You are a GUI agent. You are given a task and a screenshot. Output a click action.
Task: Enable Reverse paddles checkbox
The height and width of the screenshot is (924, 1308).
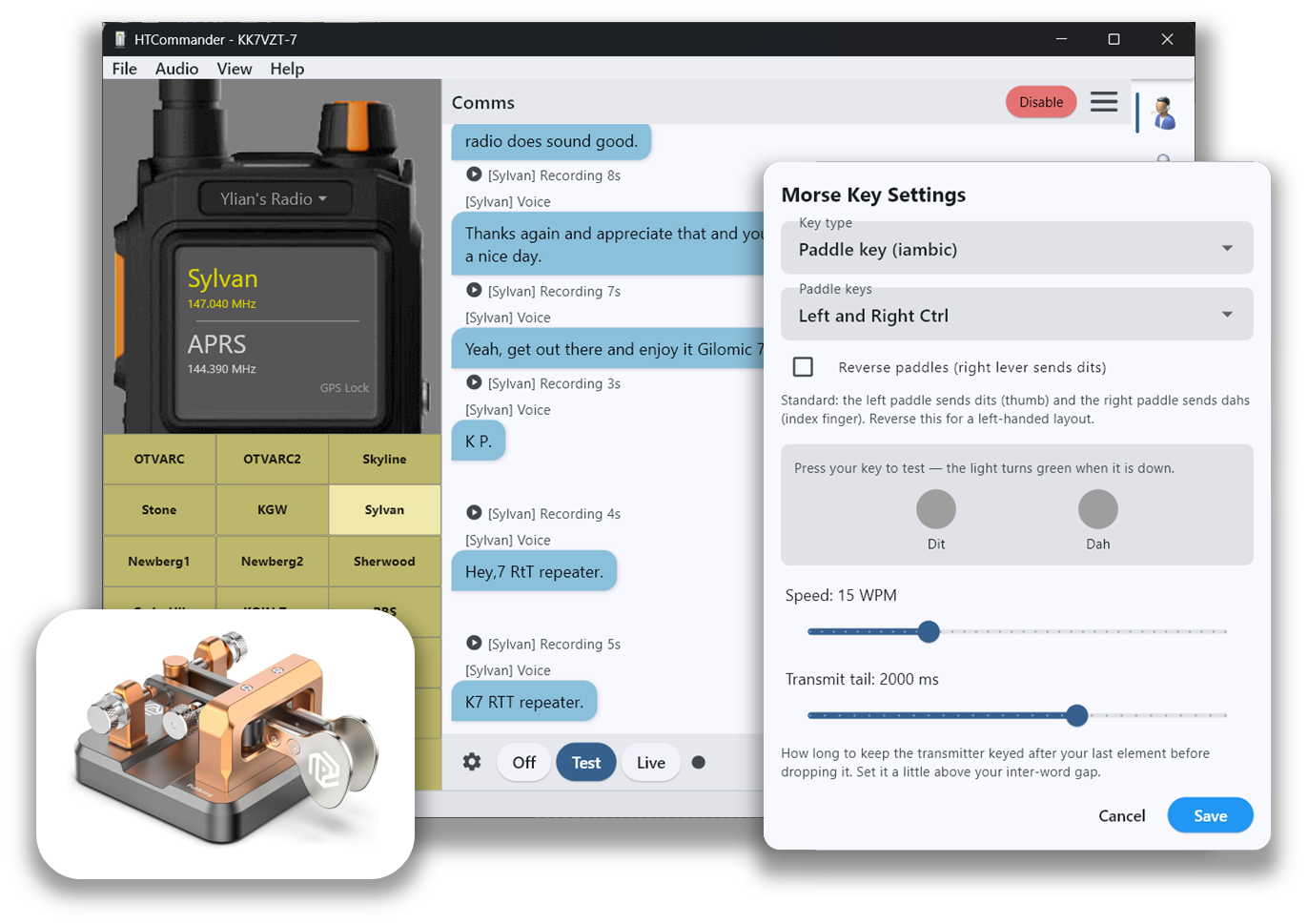[804, 367]
